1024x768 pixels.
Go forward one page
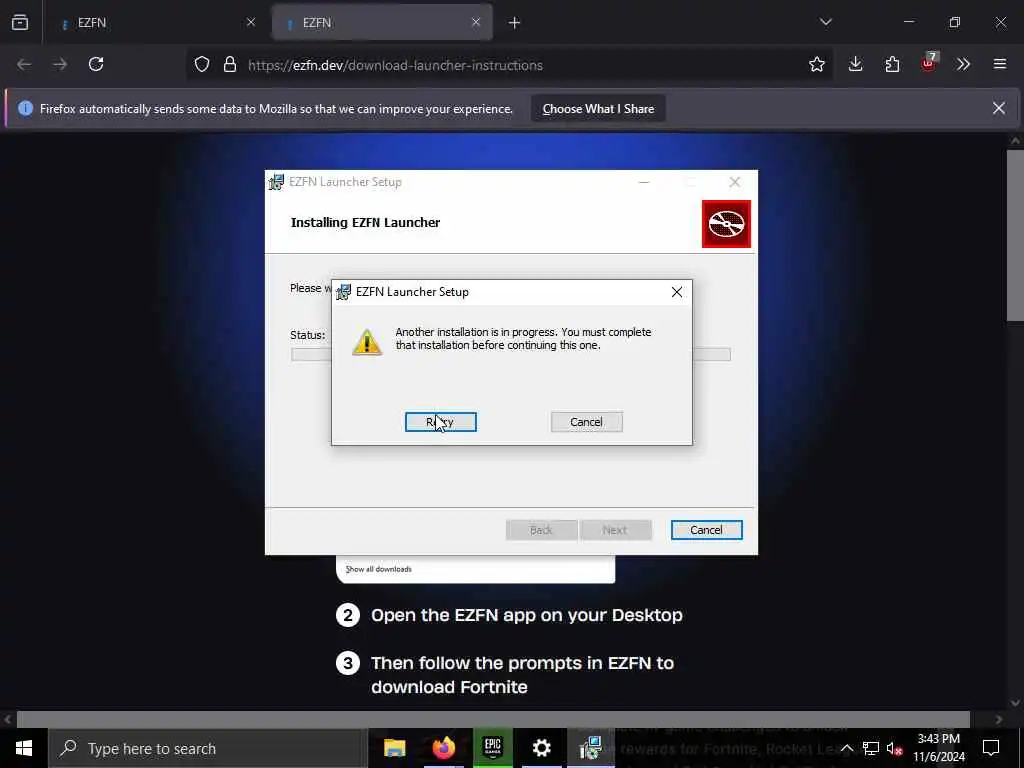click(60, 64)
